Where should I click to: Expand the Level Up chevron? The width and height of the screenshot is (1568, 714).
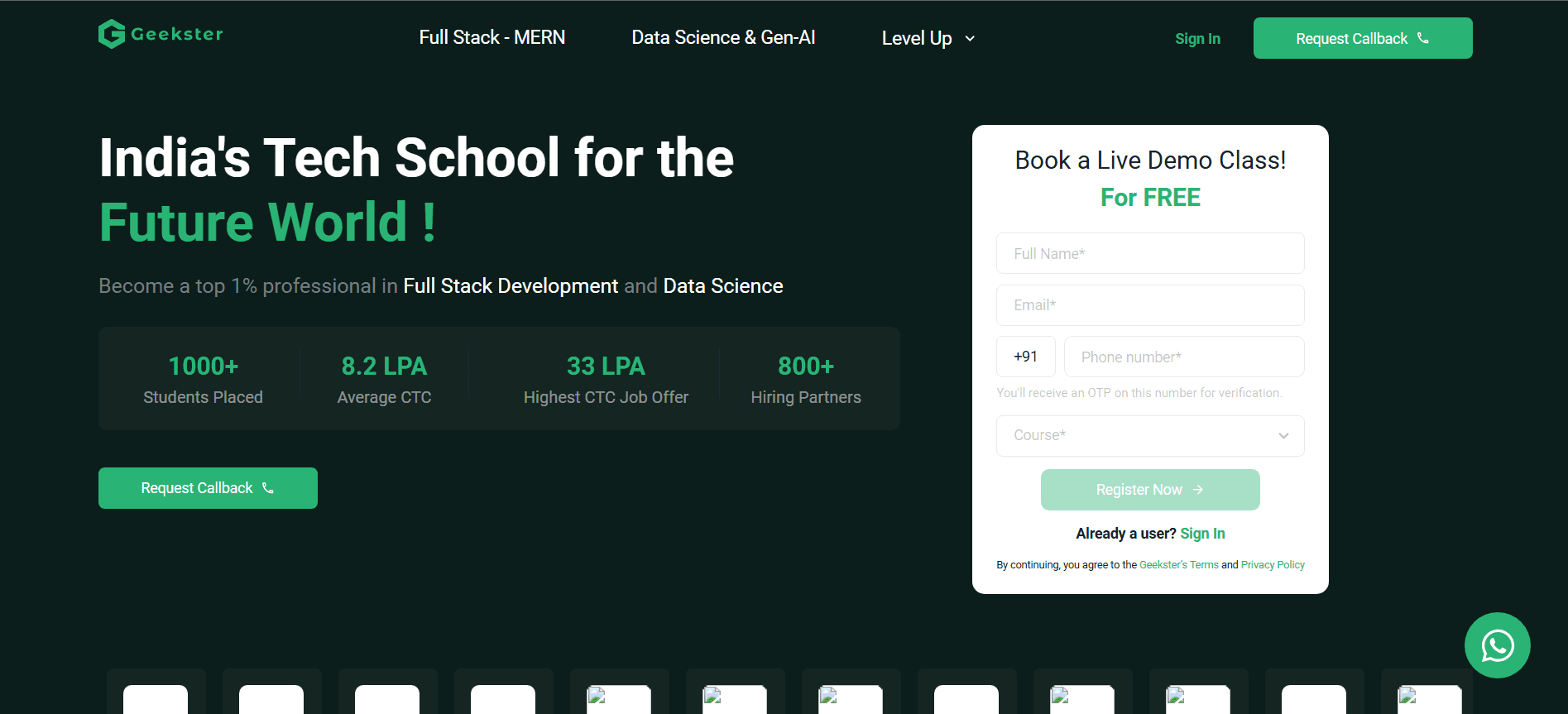970,39
